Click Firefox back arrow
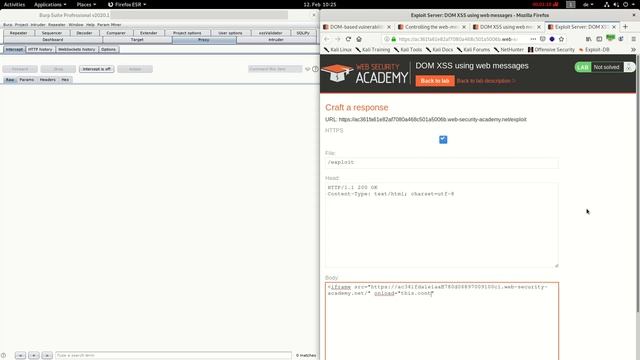This screenshot has height=360, width=640. (327, 39)
